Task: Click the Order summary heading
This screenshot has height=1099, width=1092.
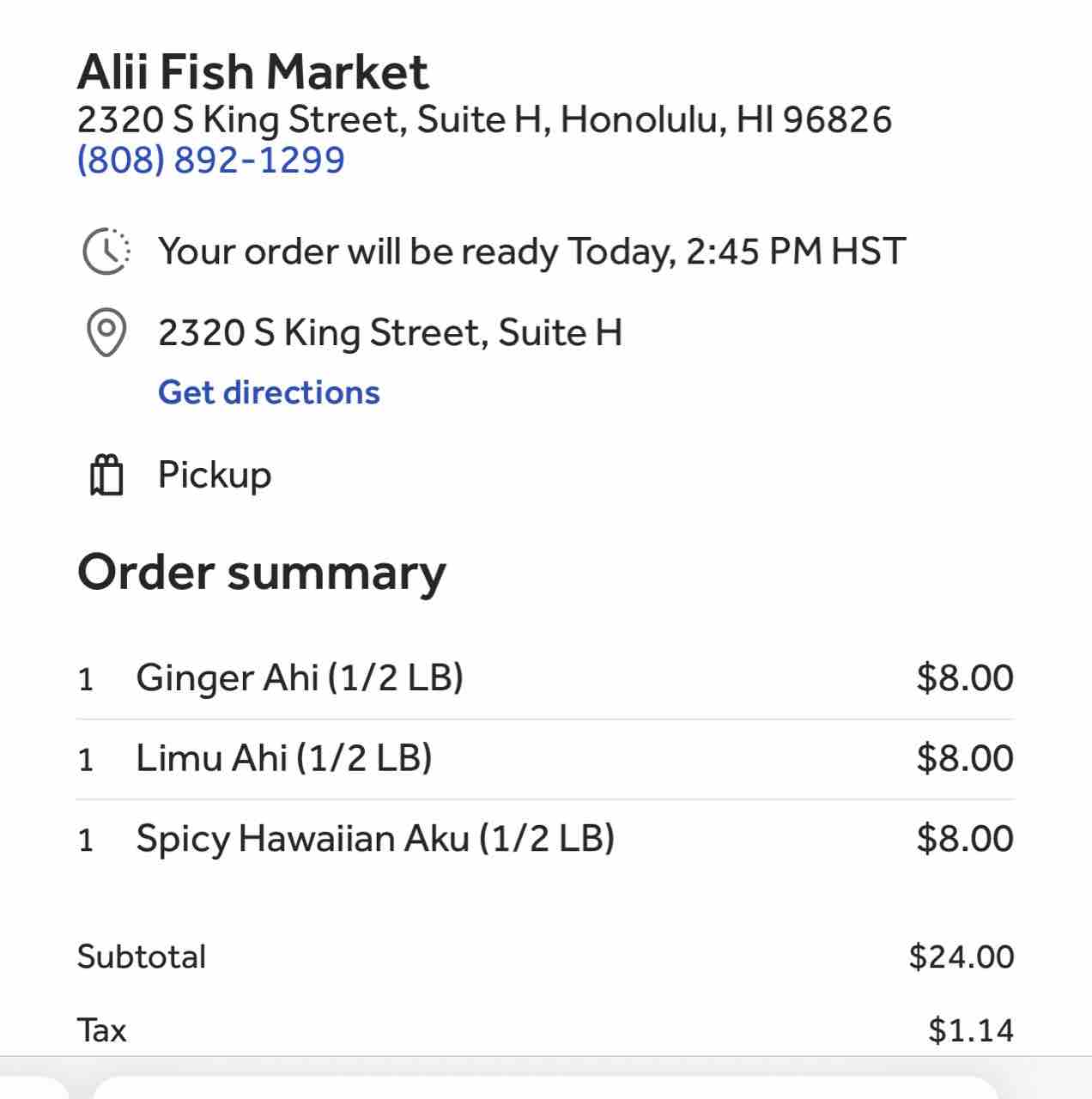Action: coord(262,573)
